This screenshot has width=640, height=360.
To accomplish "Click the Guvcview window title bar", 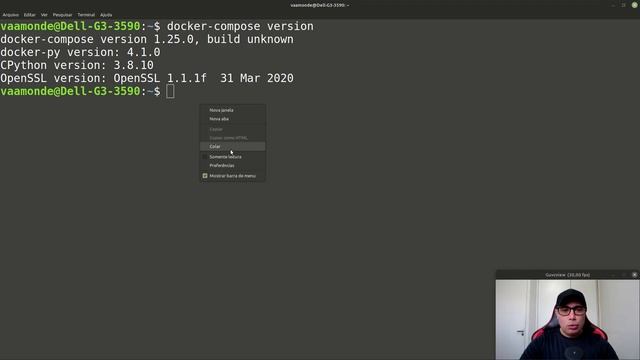I will click(567, 275).
